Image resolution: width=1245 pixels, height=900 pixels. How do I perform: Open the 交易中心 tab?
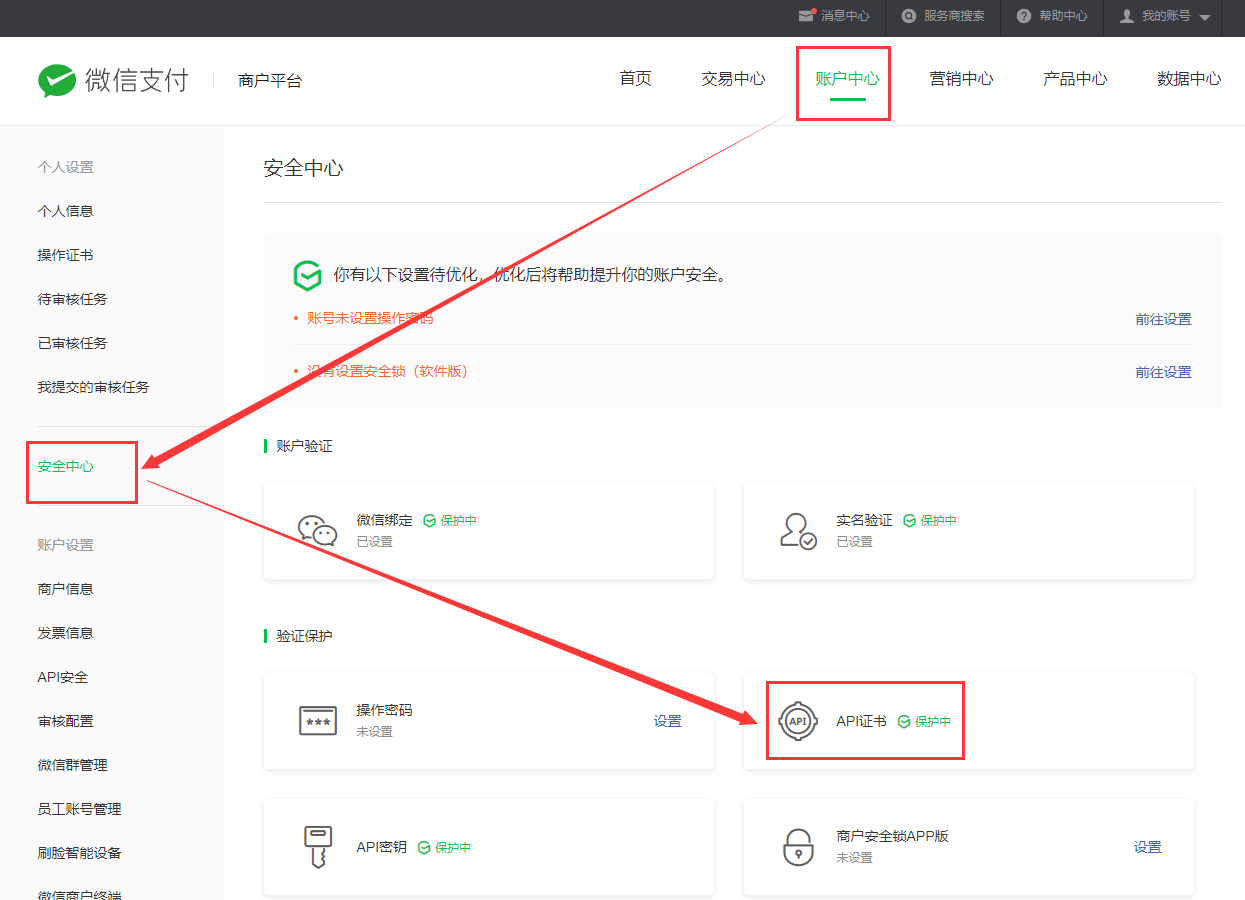pos(734,79)
